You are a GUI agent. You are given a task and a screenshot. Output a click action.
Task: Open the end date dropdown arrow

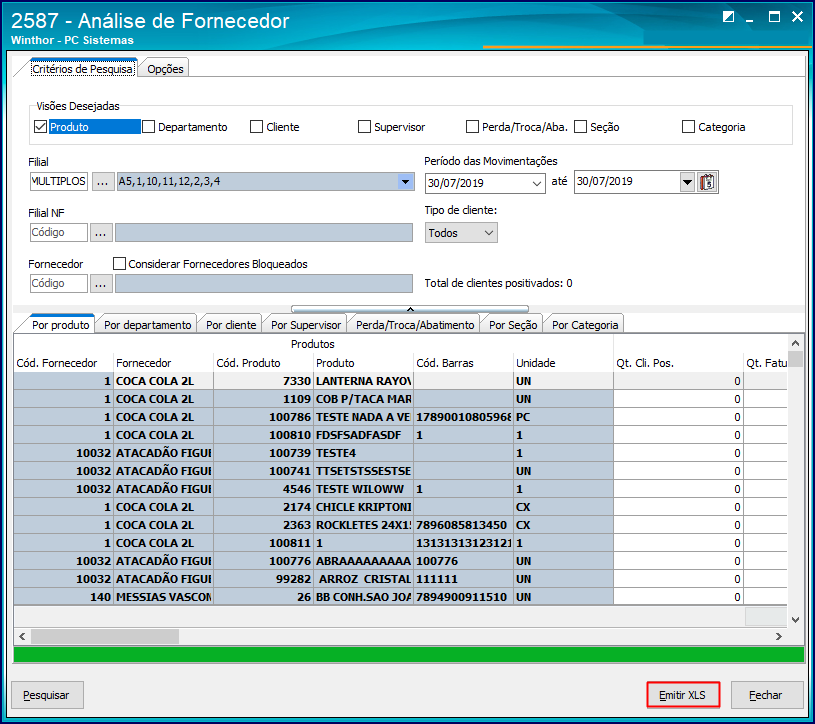687,182
